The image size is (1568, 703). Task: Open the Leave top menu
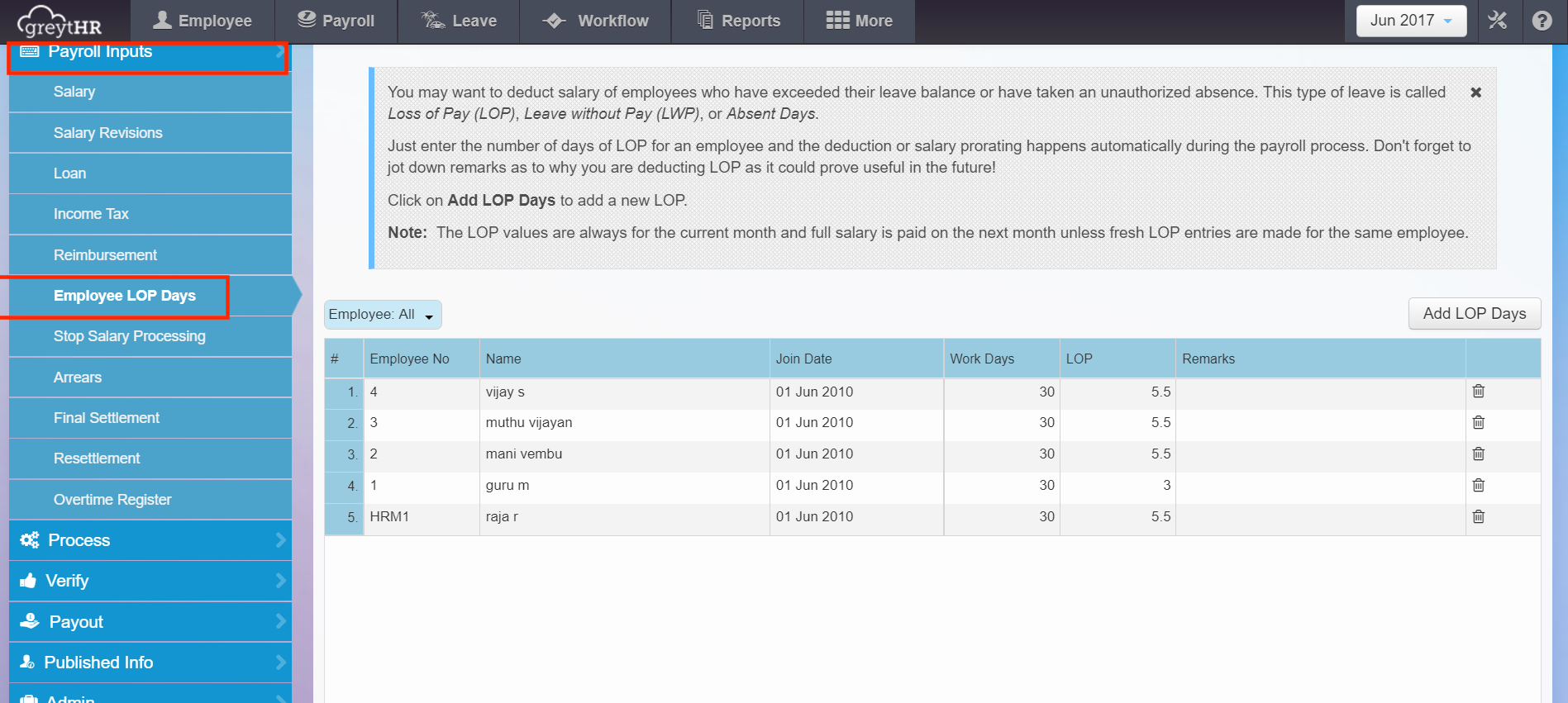(x=459, y=21)
